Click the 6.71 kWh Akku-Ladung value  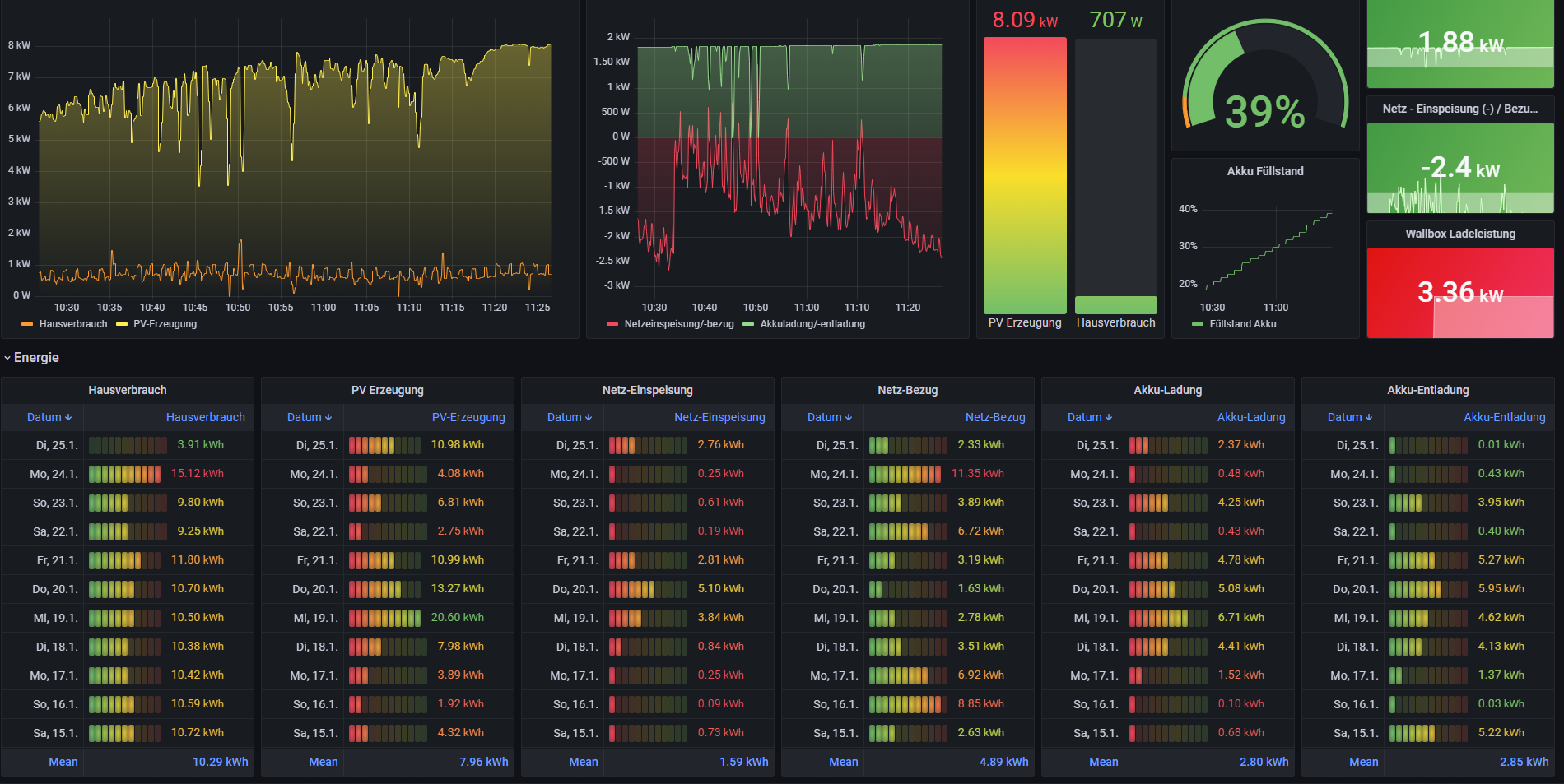tap(1241, 617)
